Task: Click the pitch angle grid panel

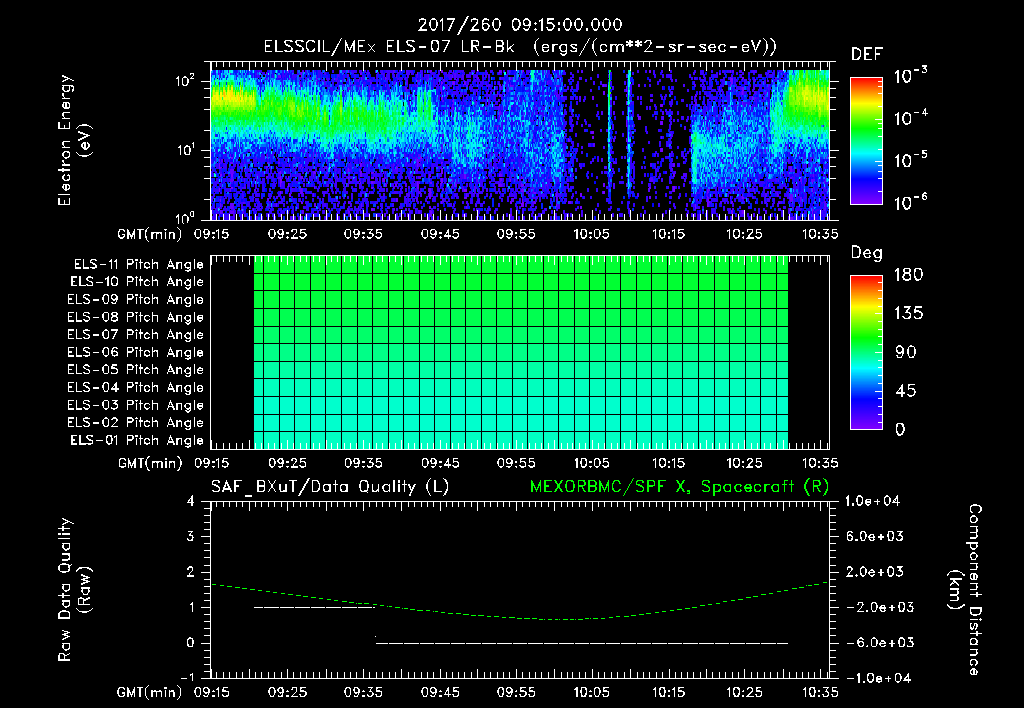Action: (x=520, y=352)
